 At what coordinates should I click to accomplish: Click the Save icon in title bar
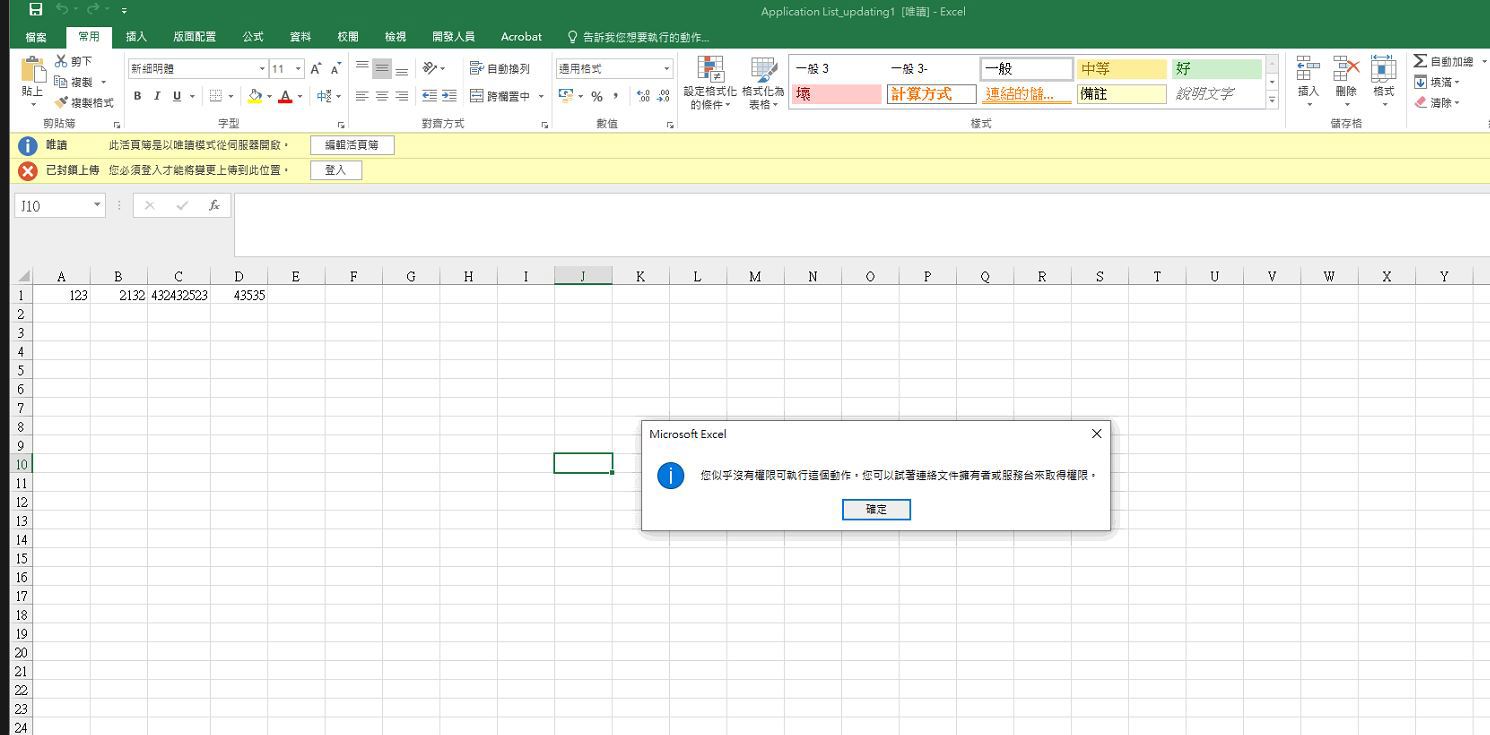tap(36, 10)
